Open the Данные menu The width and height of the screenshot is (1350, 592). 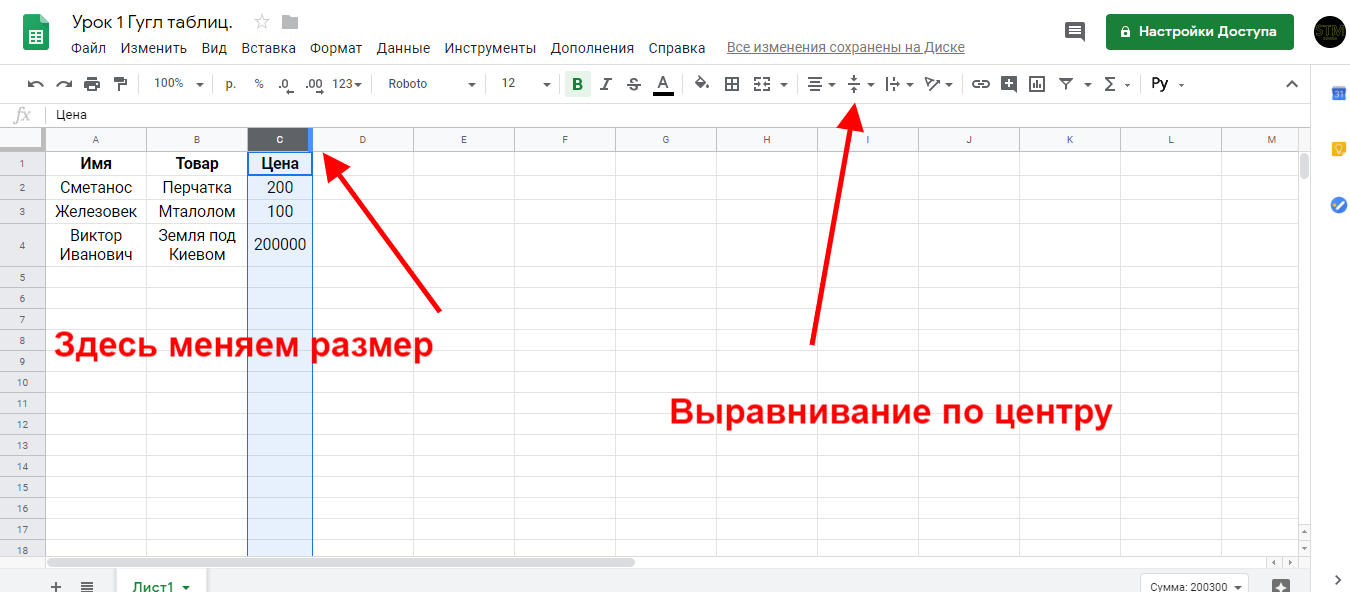(x=403, y=48)
